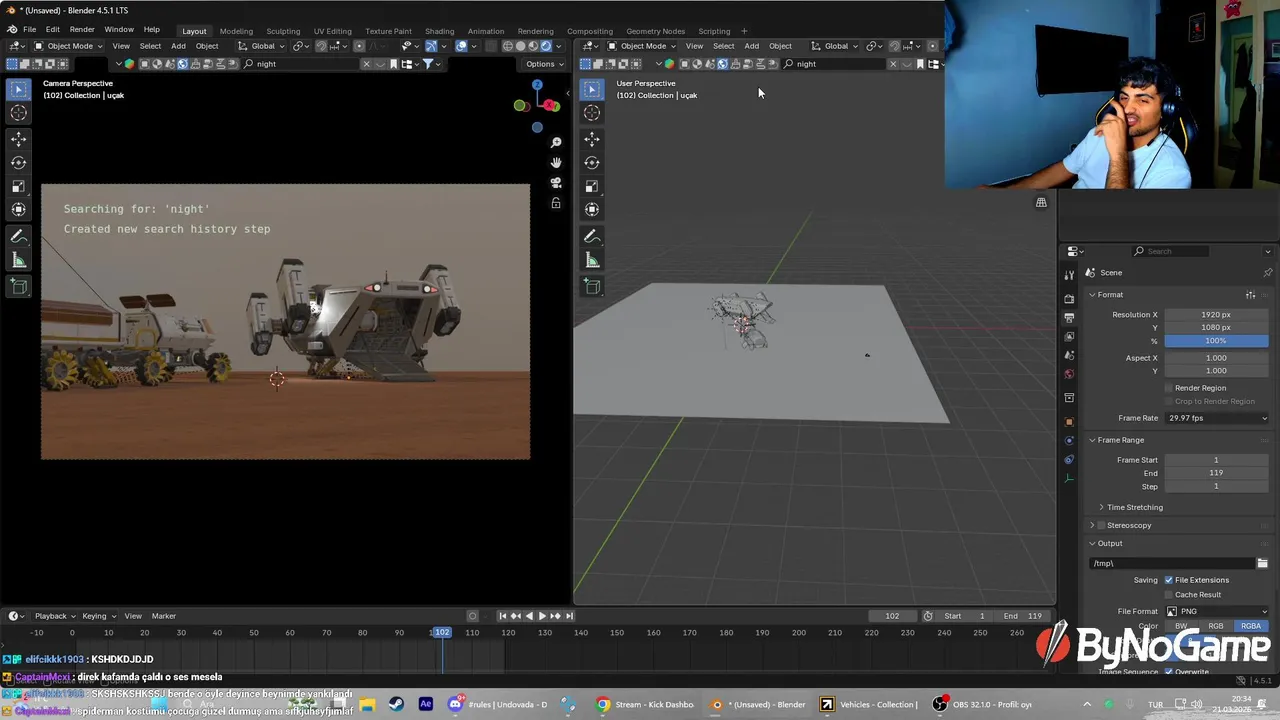Toggle camera view gizmo in left viewport
Screen dimensions: 1280x720
[x=556, y=183]
